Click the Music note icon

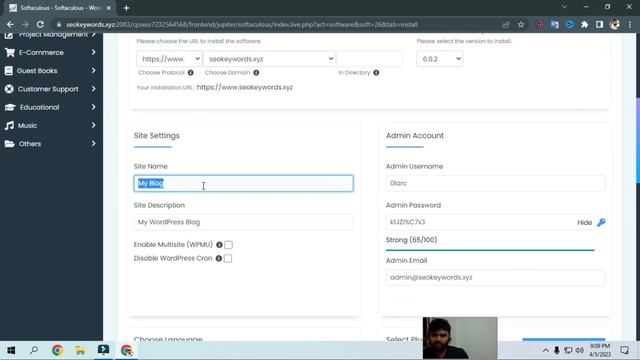pyautogui.click(x=9, y=125)
